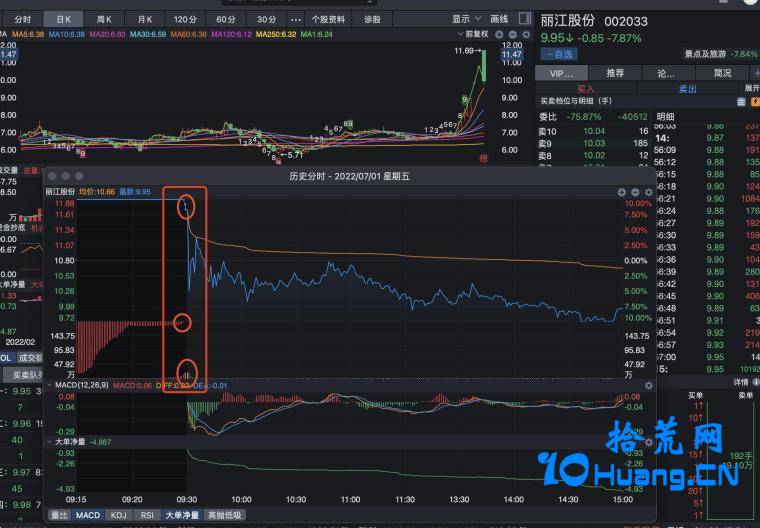
Task: Open the more periods ellipsis button
Action: click(296, 19)
